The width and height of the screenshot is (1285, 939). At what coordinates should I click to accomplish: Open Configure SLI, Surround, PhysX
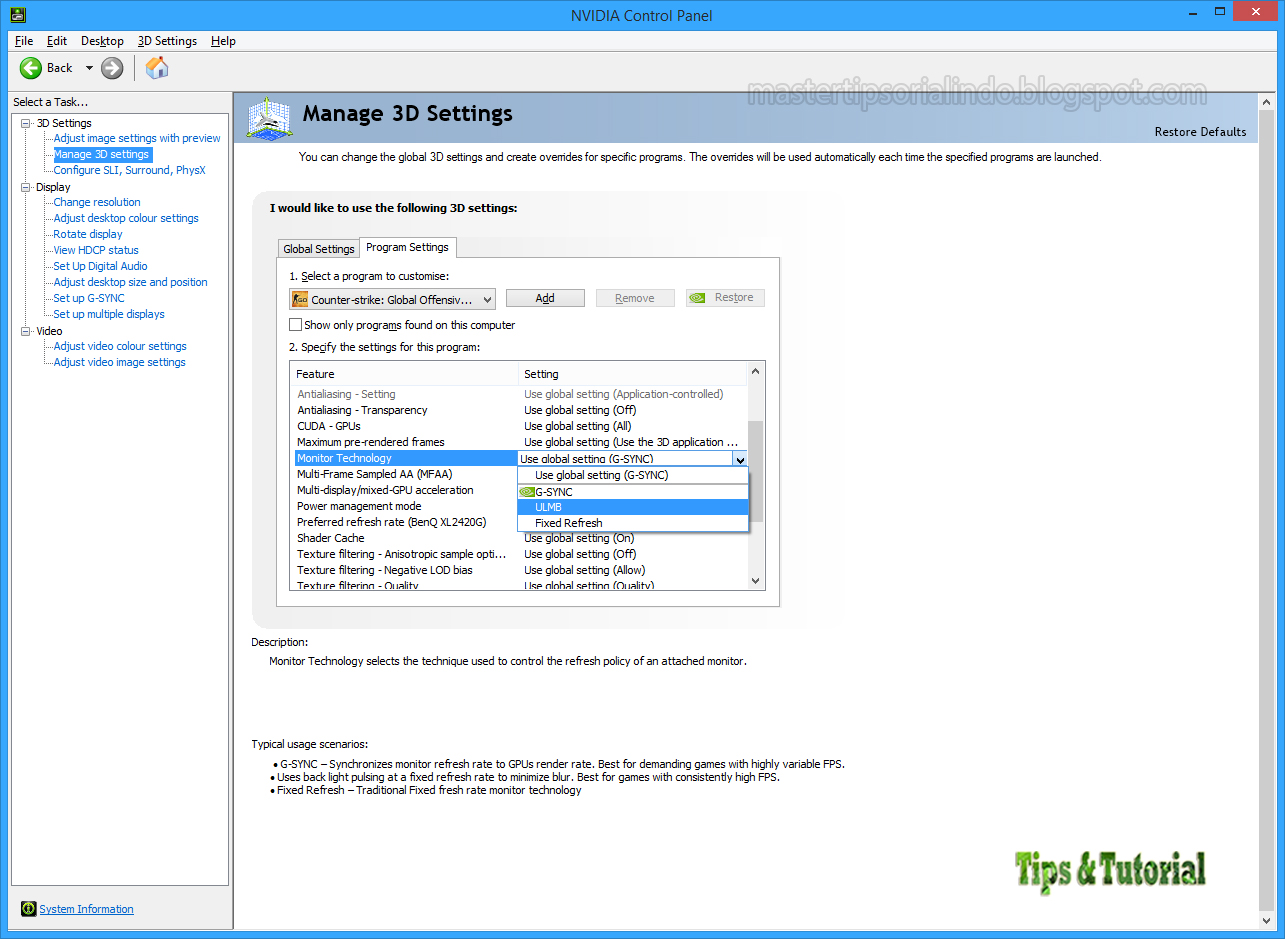click(129, 170)
